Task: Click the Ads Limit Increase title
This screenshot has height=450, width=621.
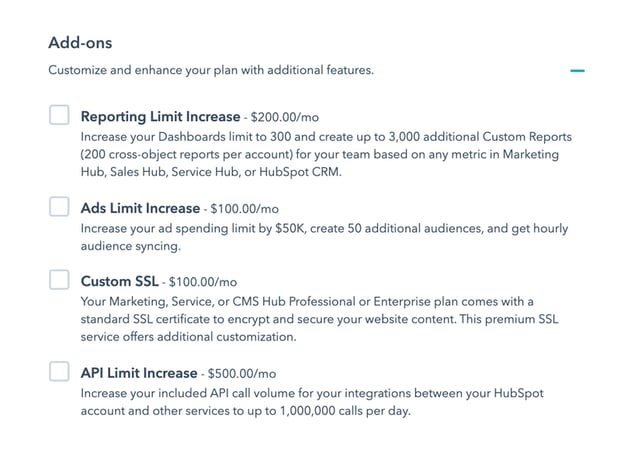Action: tap(140, 208)
